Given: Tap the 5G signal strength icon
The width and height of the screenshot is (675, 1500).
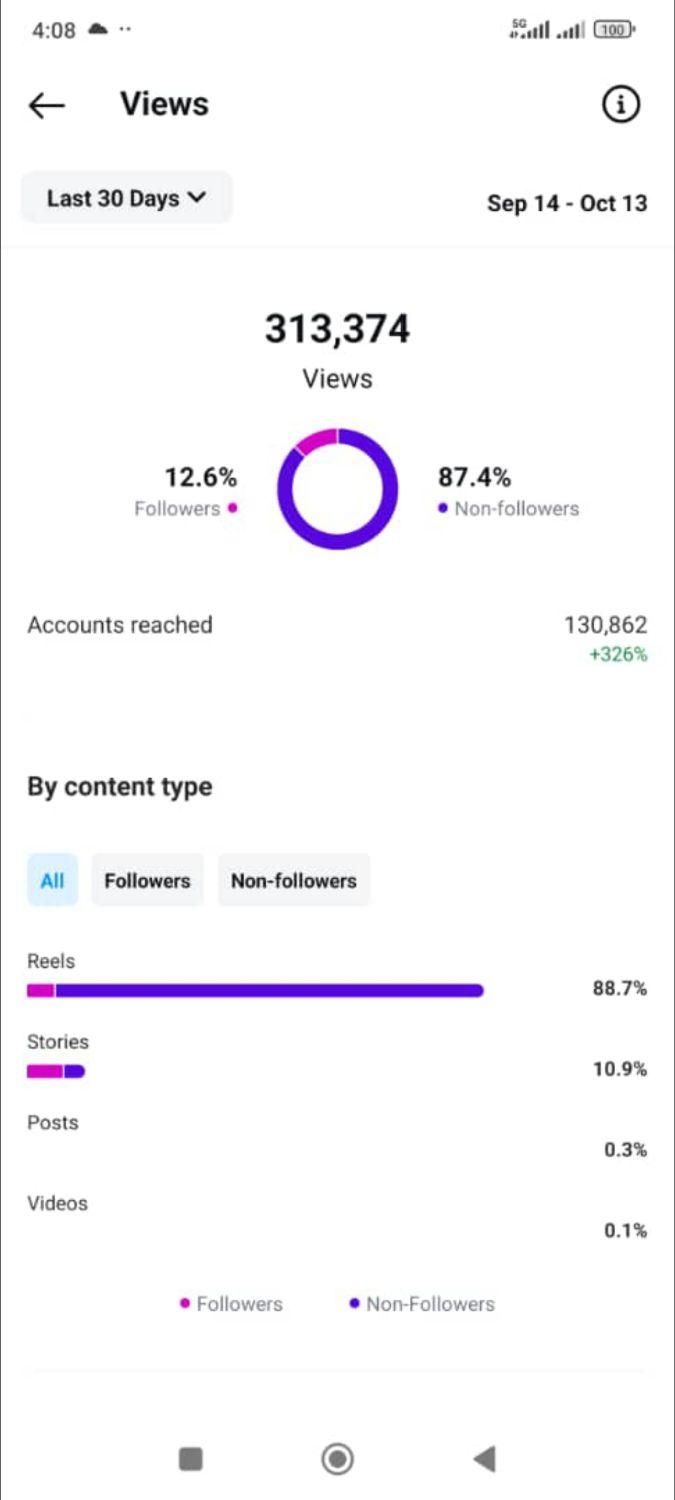Looking at the screenshot, I should coord(530,29).
